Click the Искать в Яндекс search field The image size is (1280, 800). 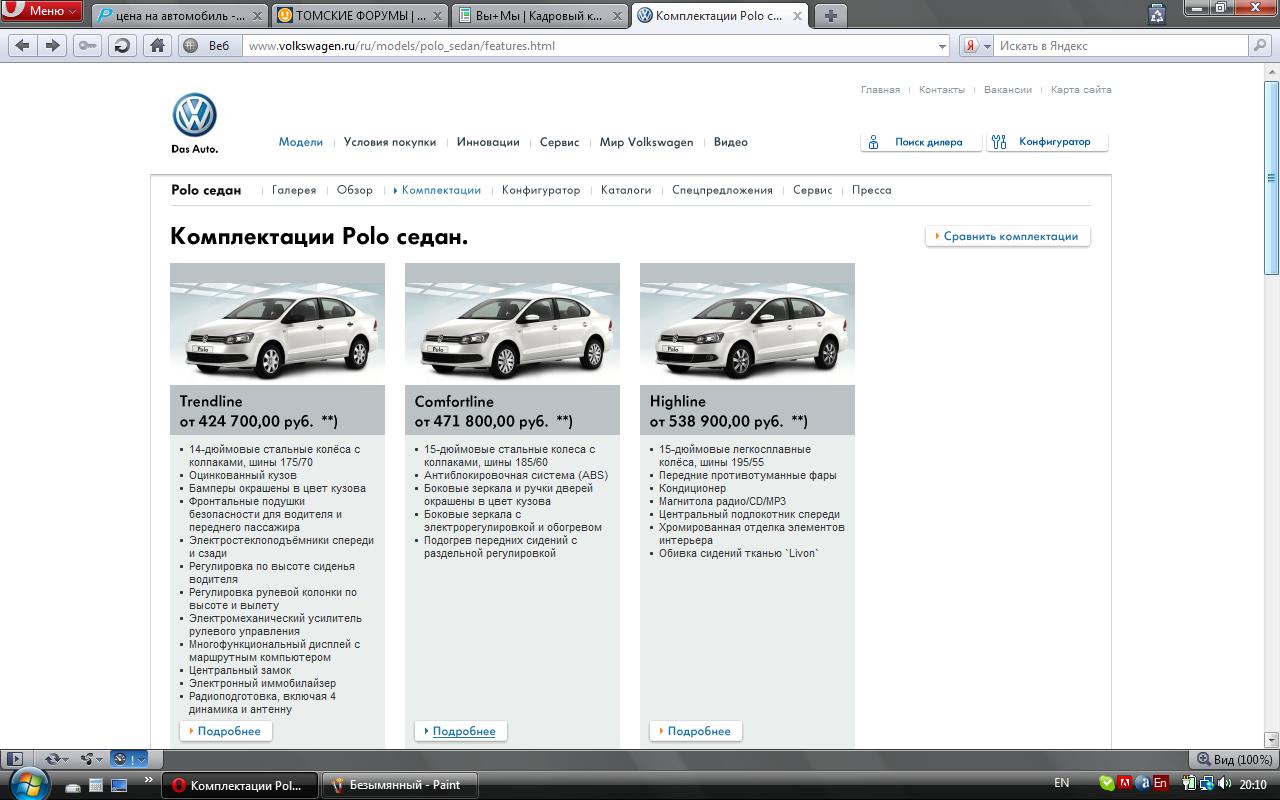(1120, 46)
